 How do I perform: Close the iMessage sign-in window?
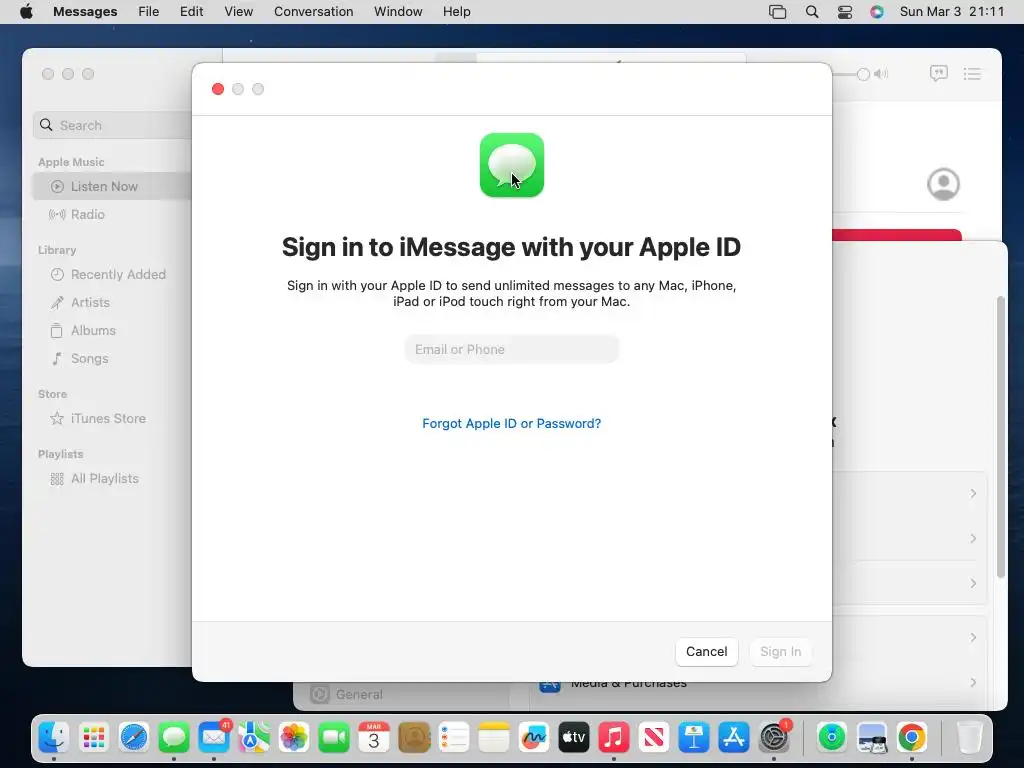point(218,89)
